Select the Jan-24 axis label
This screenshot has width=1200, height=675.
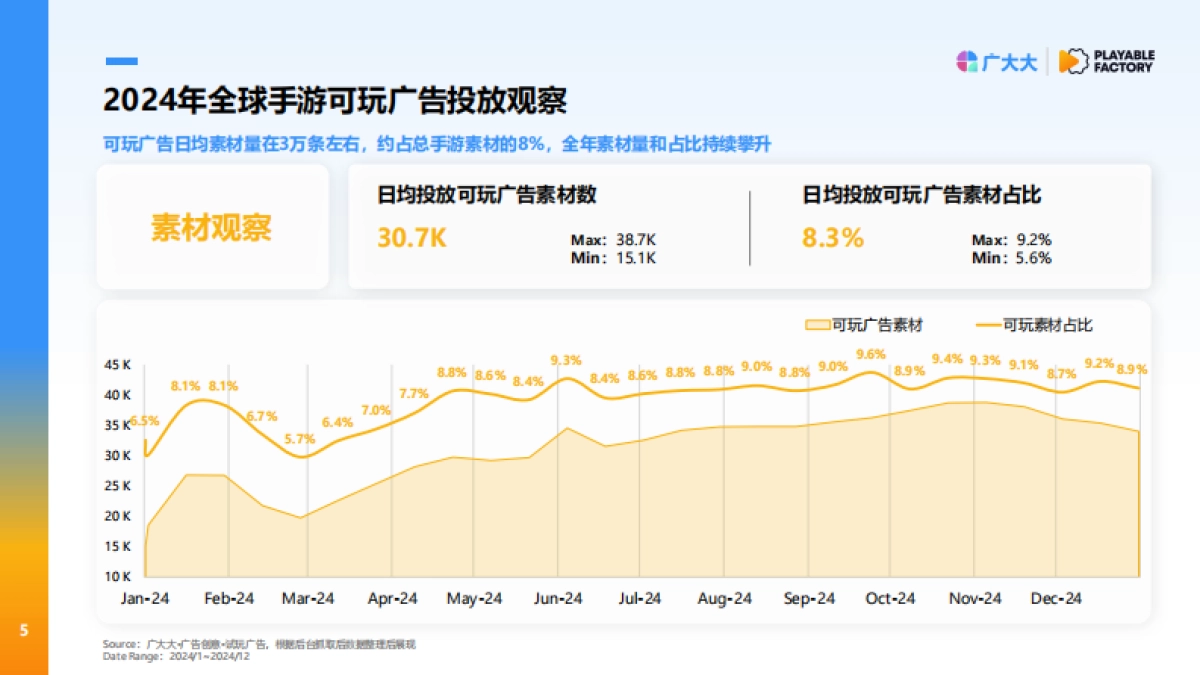point(143,598)
